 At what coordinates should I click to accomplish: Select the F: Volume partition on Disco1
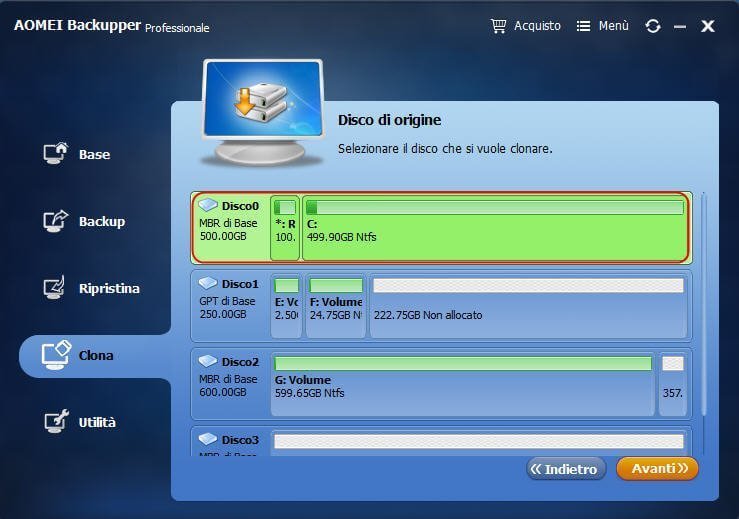(336, 305)
